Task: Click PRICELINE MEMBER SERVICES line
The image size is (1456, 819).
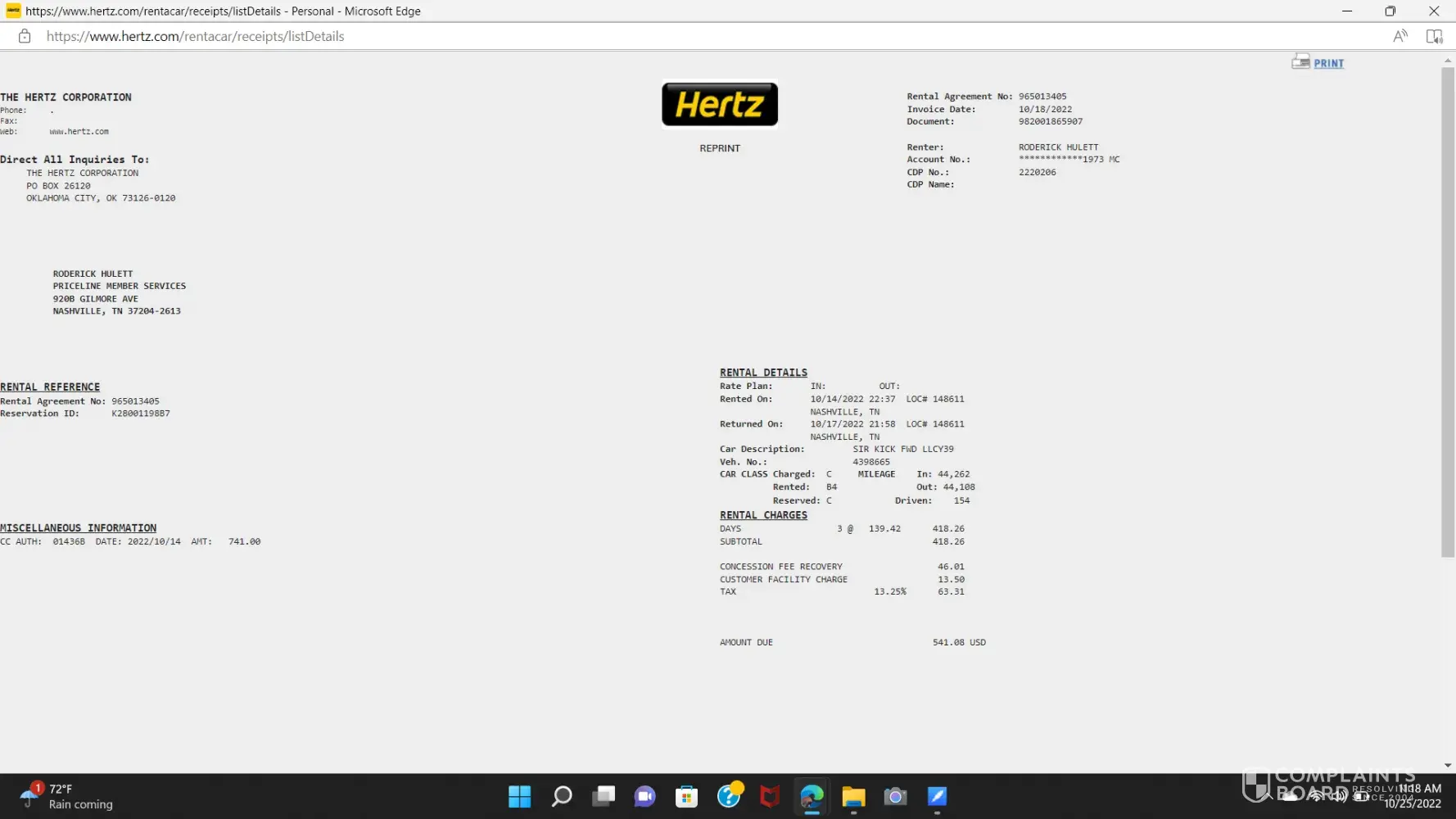Action: [120, 287]
